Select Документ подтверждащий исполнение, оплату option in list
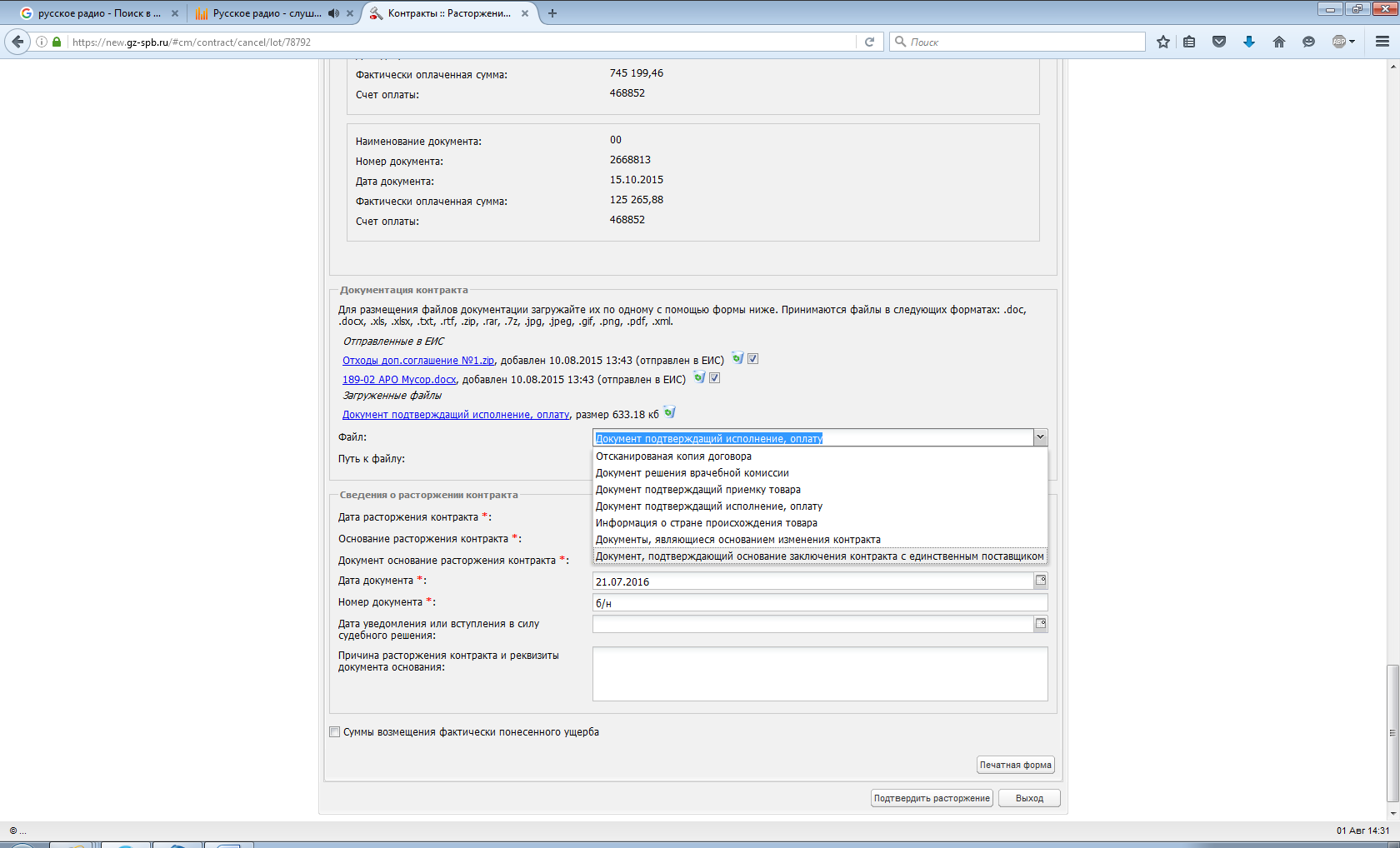This screenshot has height=848, width=1400. coord(820,506)
